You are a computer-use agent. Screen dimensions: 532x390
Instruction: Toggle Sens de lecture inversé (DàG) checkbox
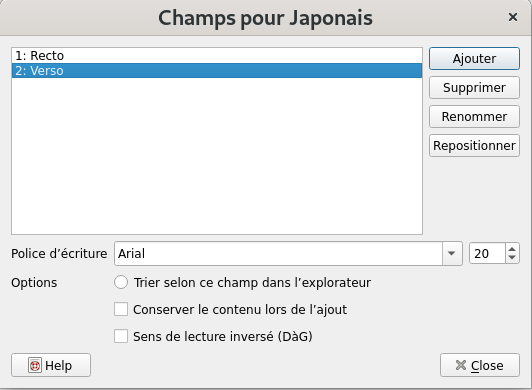[121, 336]
